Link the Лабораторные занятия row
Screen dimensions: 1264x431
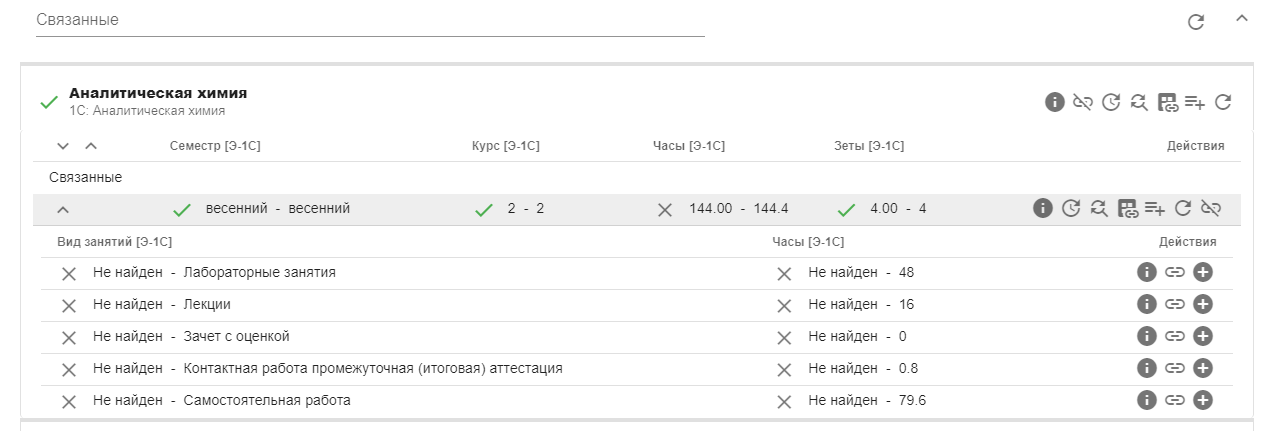tap(1175, 272)
